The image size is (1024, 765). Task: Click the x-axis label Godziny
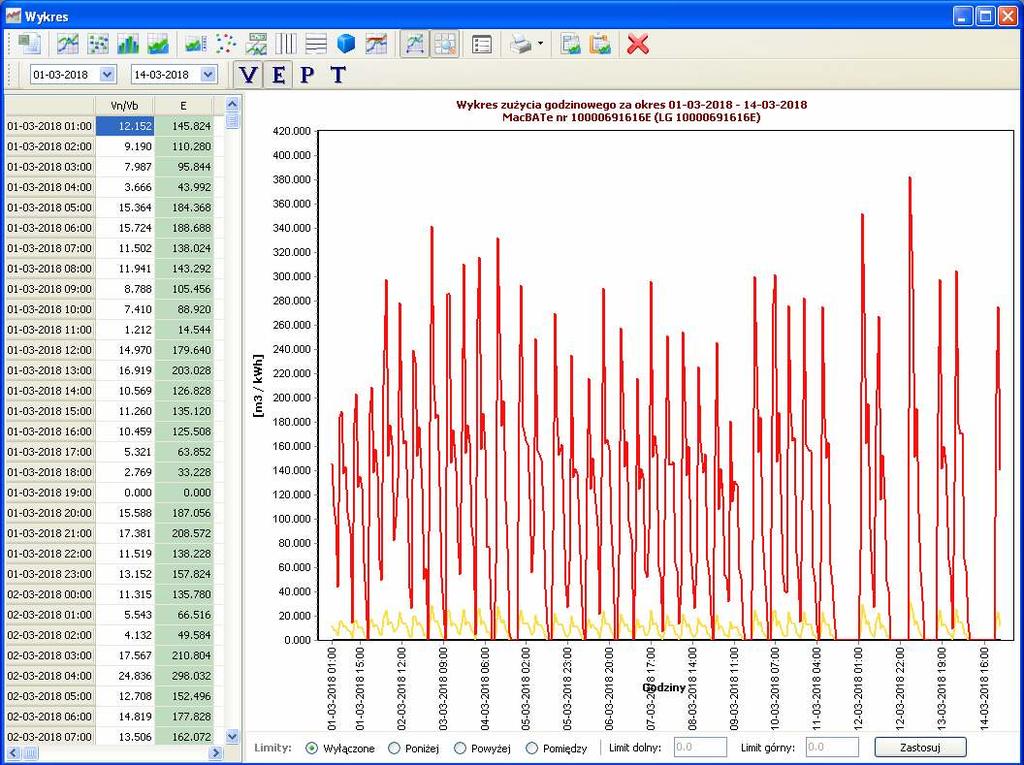(664, 687)
